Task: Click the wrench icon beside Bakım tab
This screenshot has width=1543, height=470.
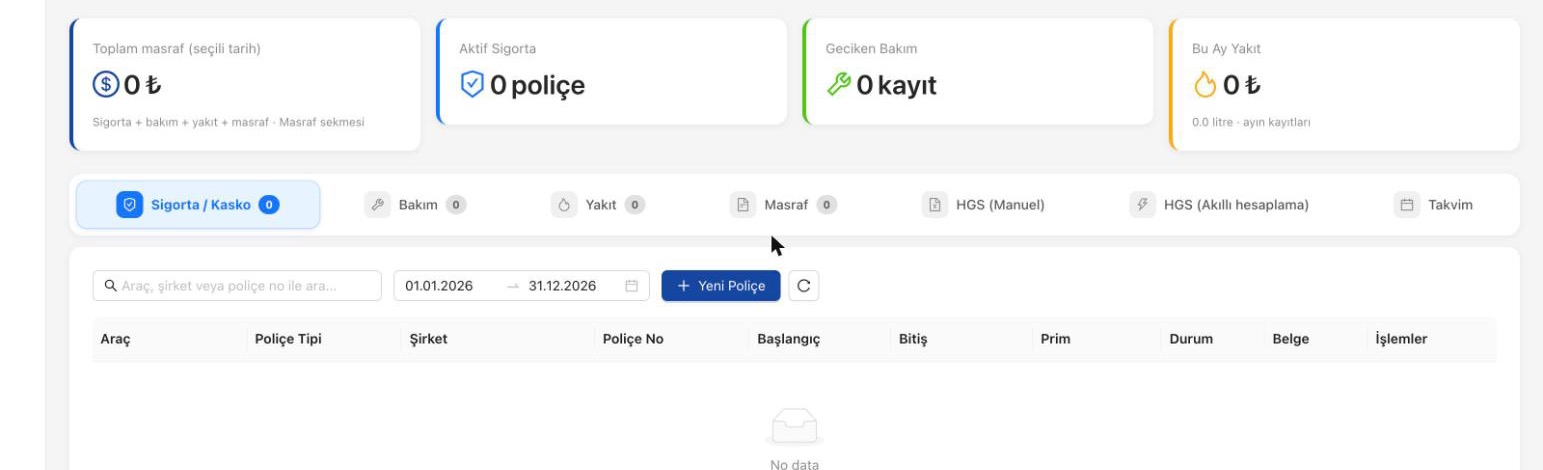Action: point(379,205)
